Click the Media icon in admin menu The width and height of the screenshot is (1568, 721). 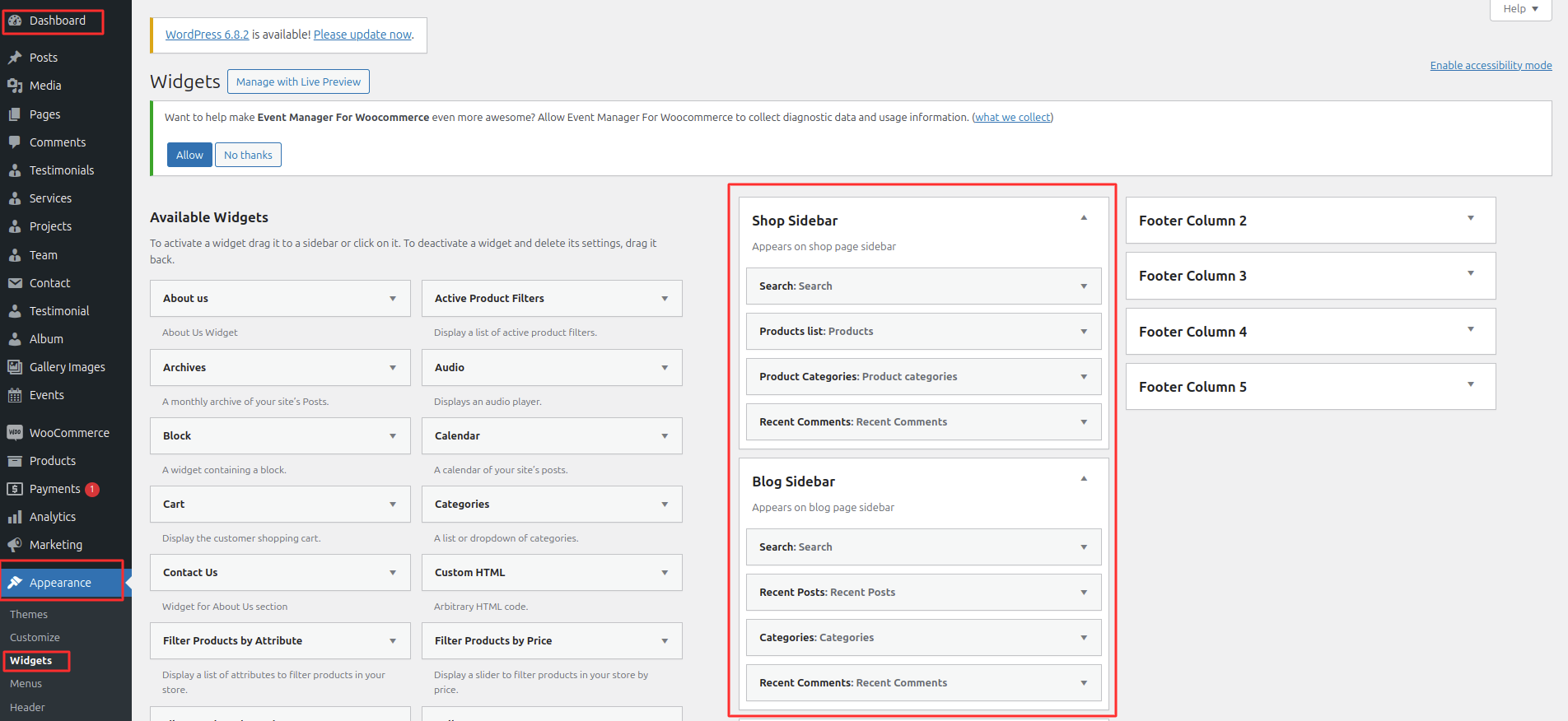[x=15, y=86]
